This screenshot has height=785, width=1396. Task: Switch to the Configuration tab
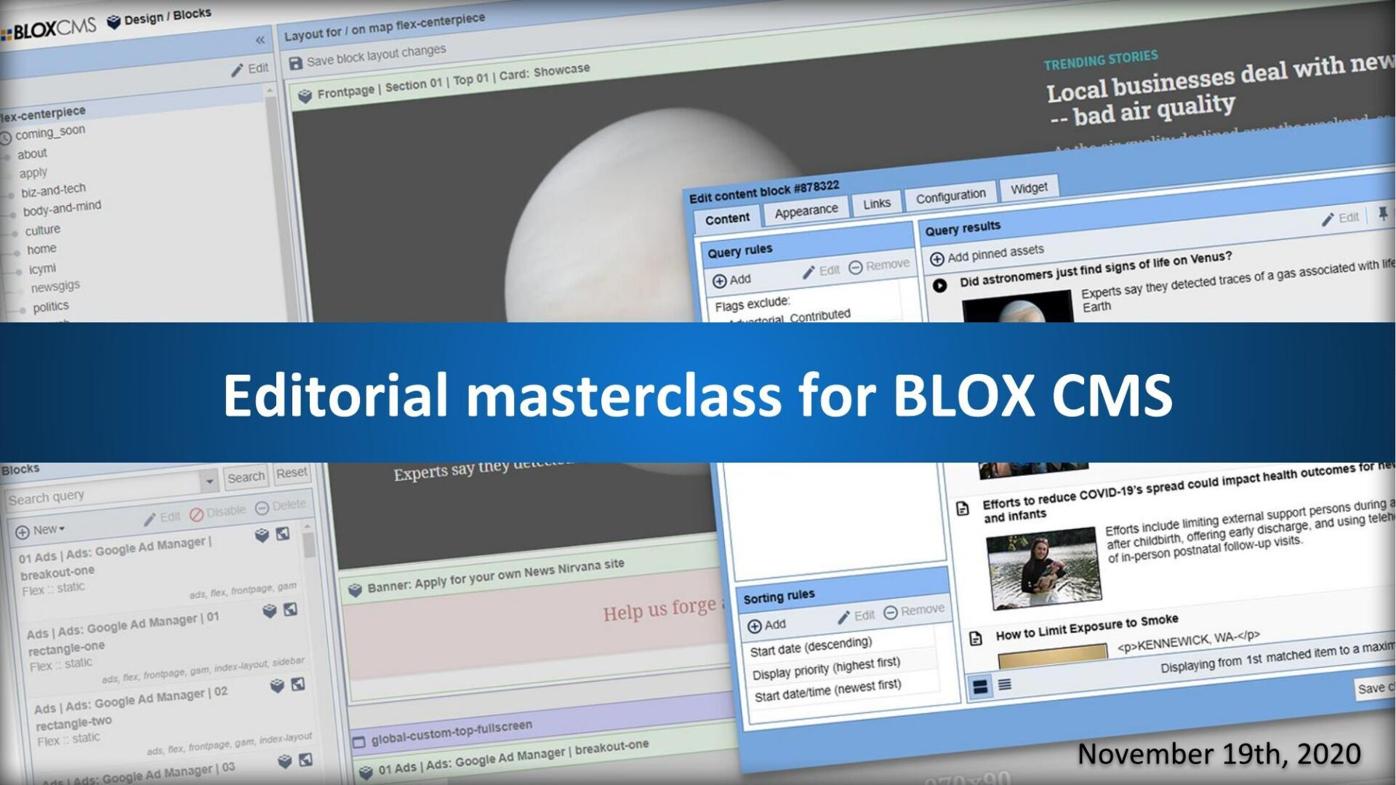coord(950,196)
